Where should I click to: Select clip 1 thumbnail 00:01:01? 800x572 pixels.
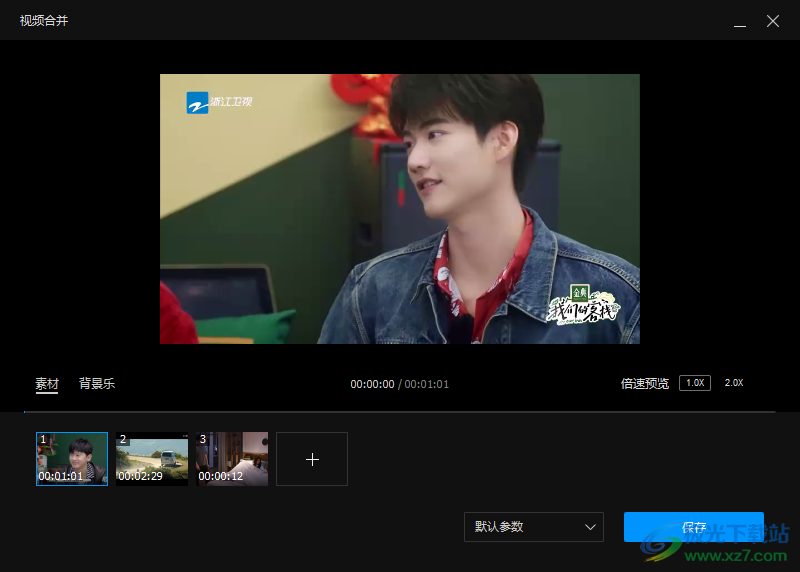pyautogui.click(x=72, y=459)
